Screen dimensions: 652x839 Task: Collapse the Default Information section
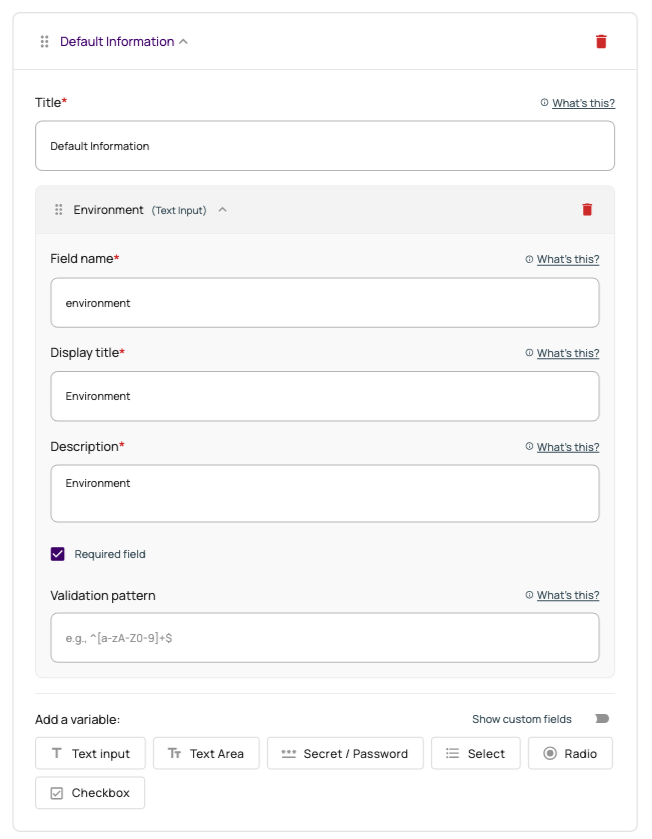point(181,41)
